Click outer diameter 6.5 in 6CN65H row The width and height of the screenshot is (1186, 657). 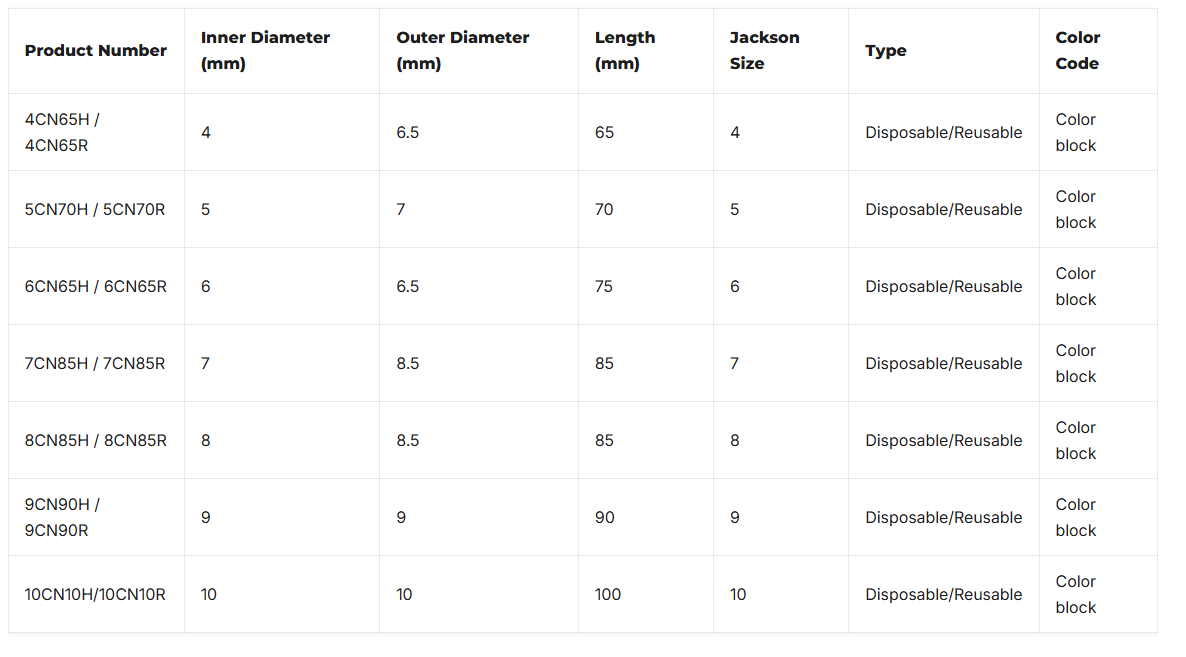(x=408, y=287)
